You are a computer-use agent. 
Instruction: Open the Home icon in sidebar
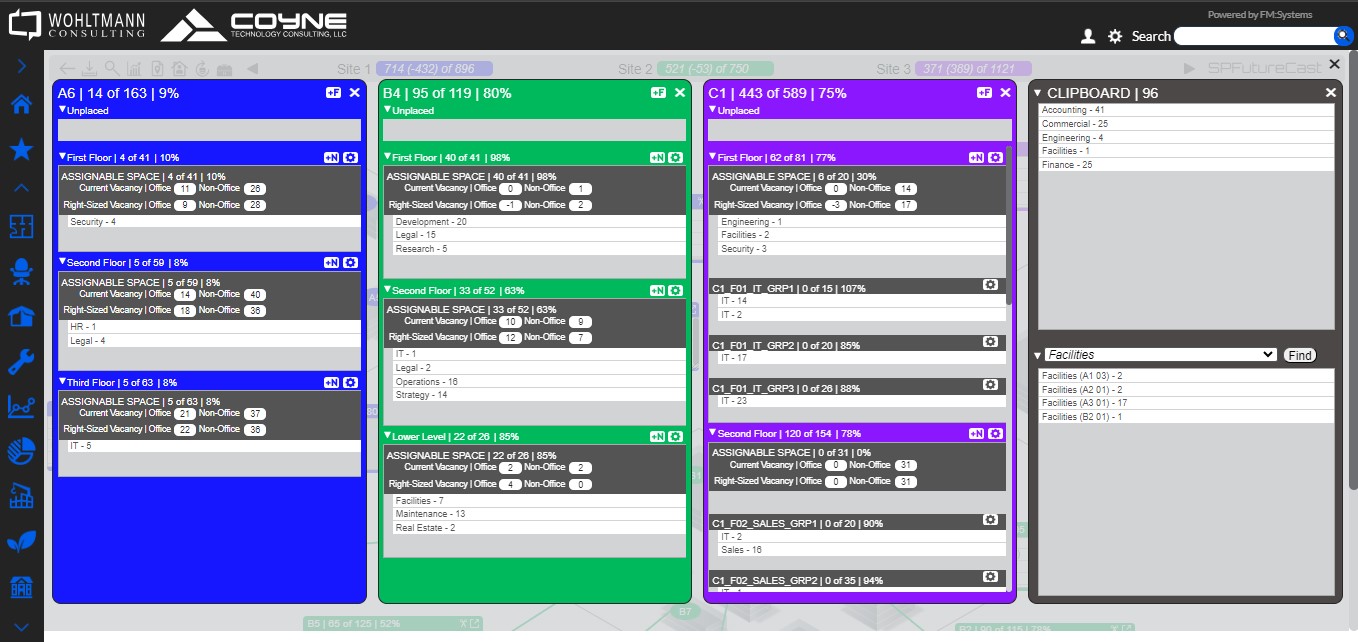point(21,106)
